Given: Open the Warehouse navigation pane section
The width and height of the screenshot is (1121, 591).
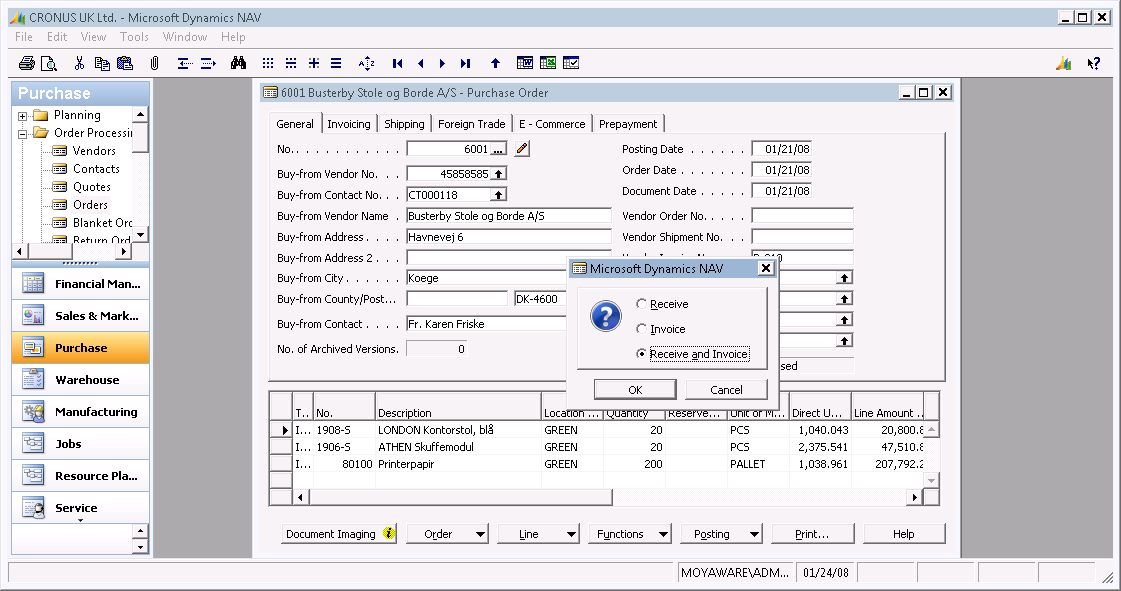Looking at the screenshot, I should click(81, 379).
